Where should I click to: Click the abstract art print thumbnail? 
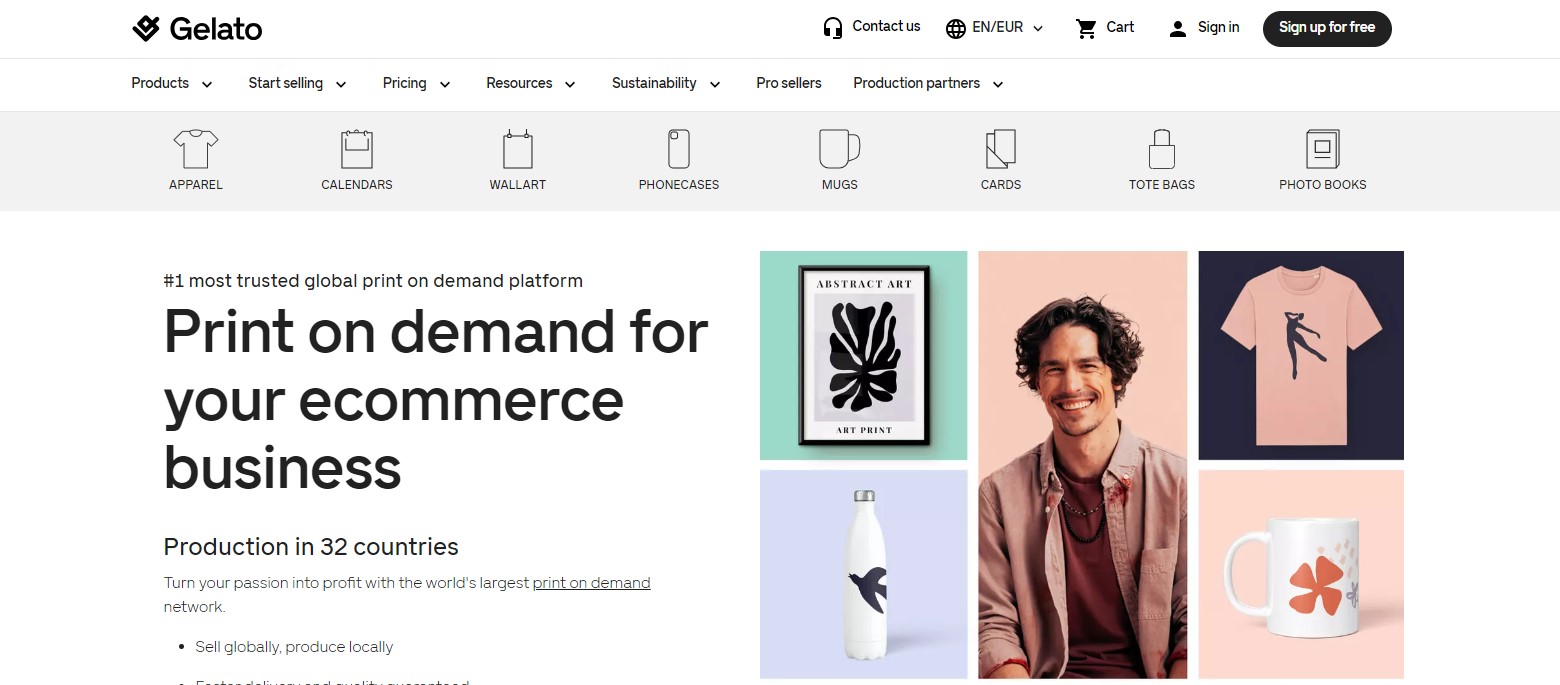tap(864, 355)
